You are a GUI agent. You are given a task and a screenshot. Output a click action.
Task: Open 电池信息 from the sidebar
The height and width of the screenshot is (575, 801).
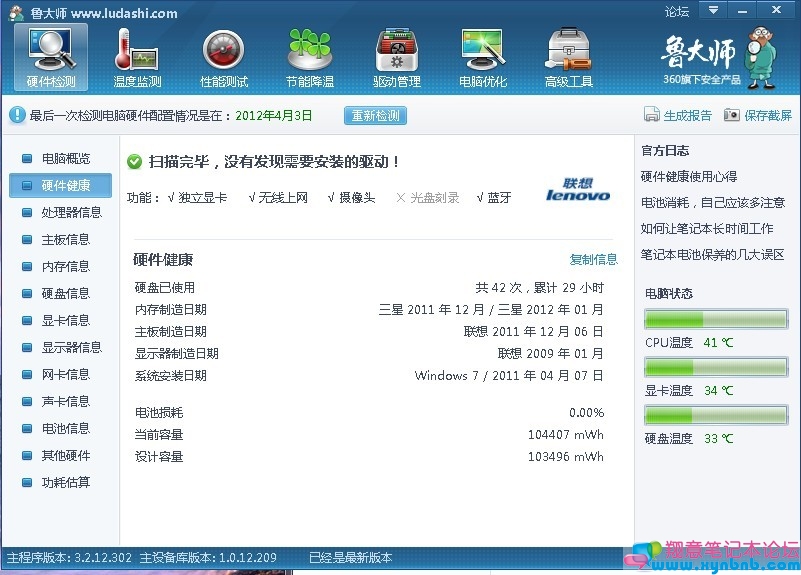point(65,428)
